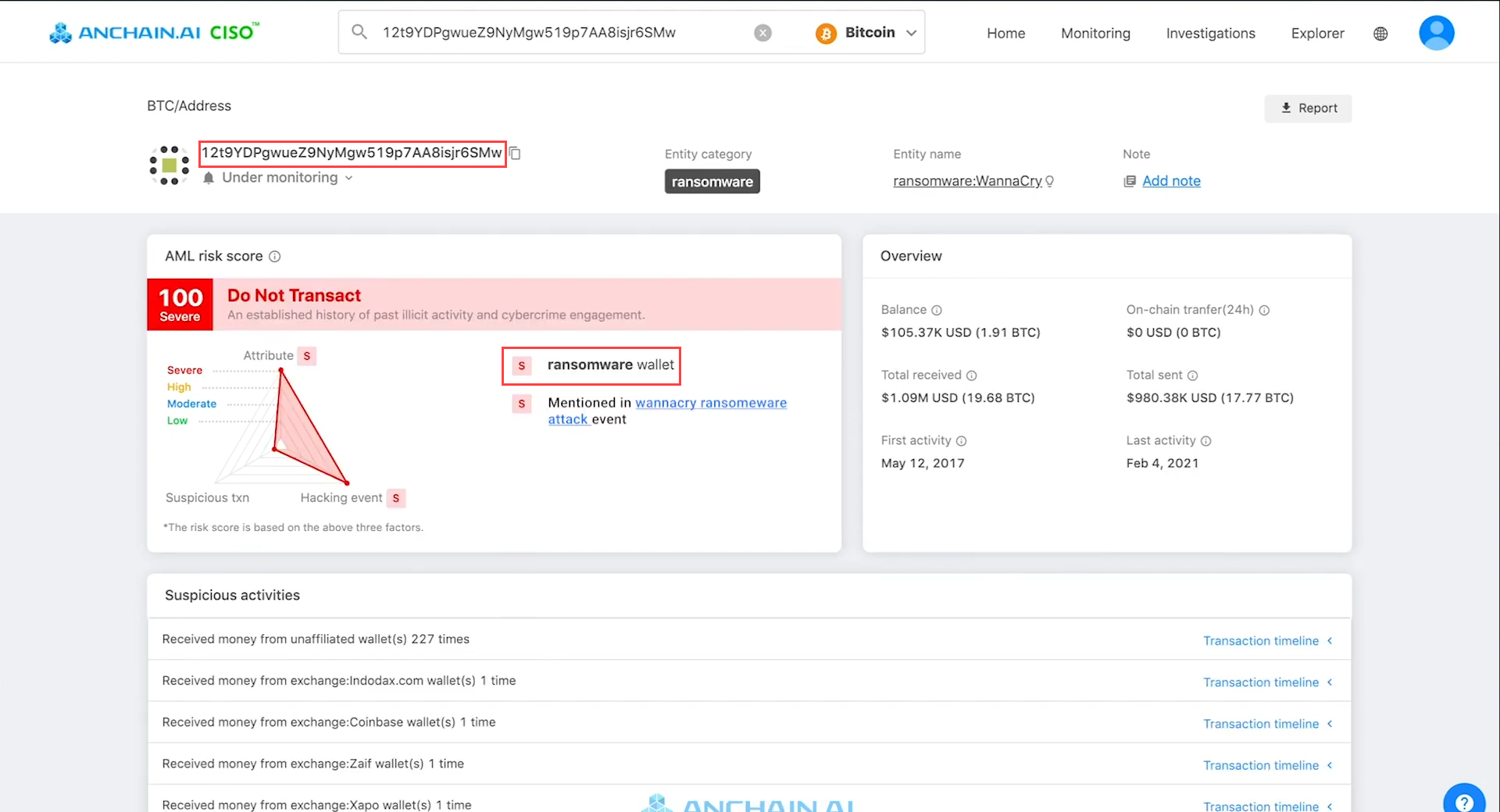The image size is (1500, 812).
Task: Click the Suspicious activities heading
Action: pos(232,596)
